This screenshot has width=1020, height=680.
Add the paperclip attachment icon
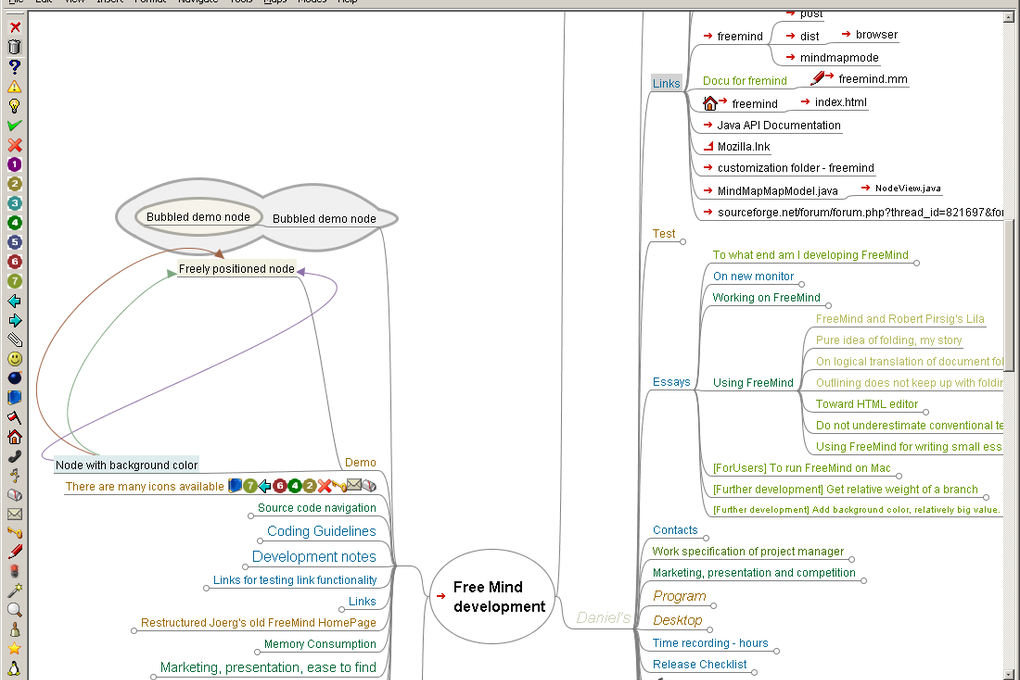pos(14,340)
